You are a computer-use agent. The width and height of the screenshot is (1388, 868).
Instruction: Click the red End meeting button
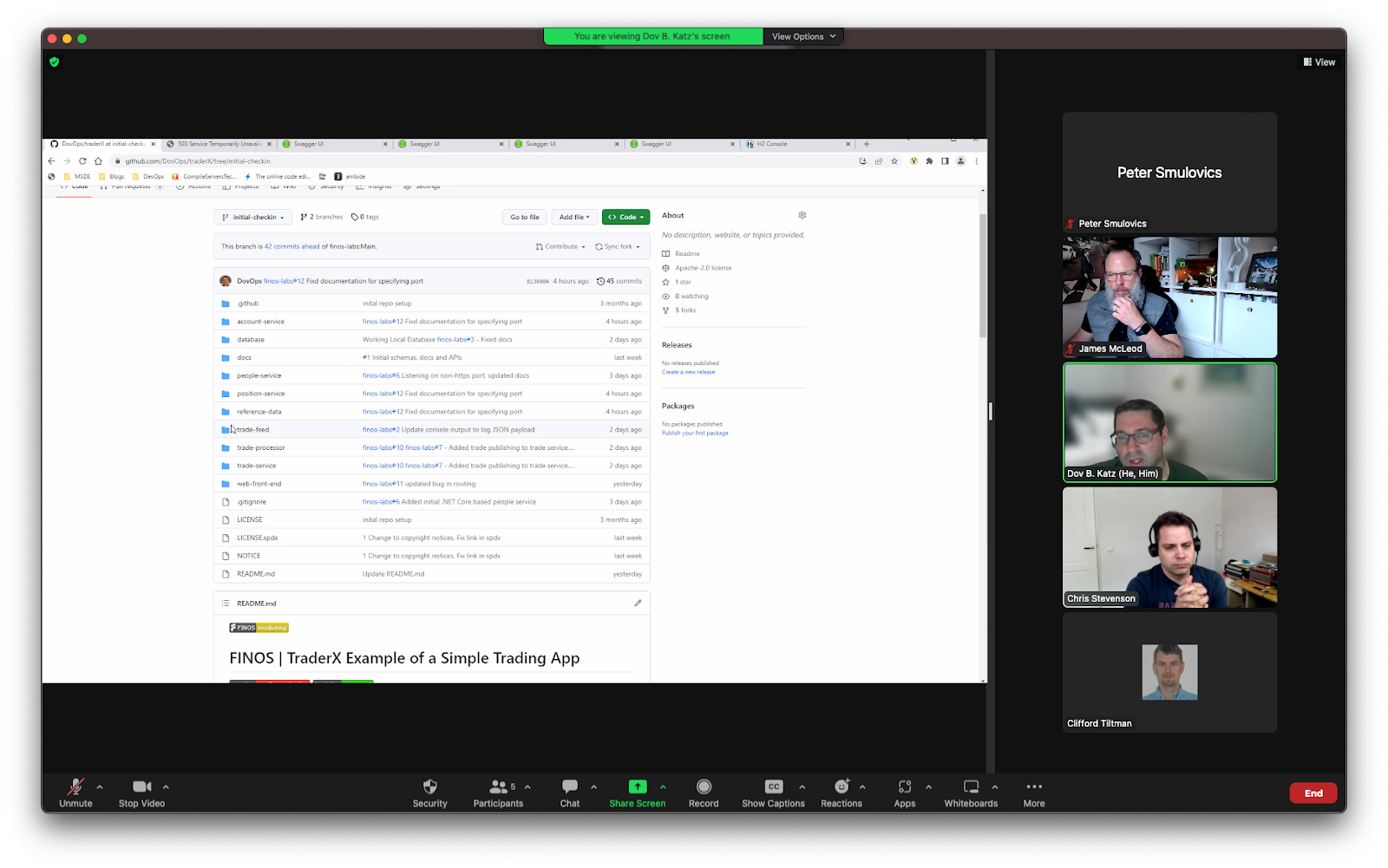click(1313, 793)
